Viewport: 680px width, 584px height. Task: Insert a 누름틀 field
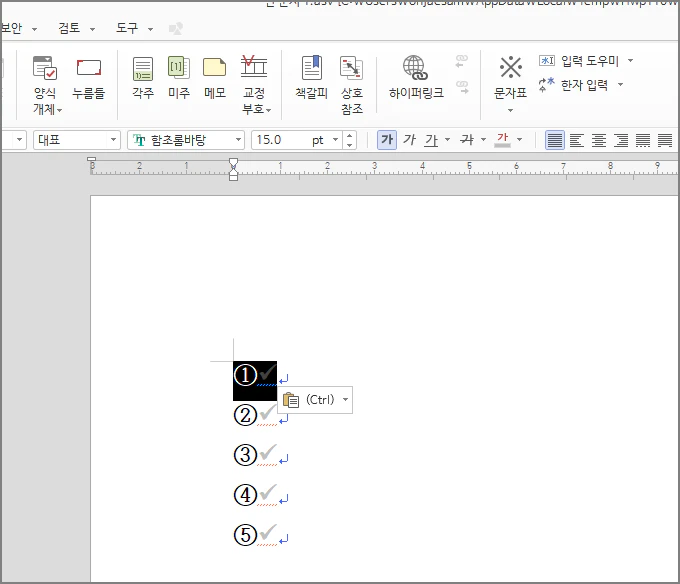coord(88,78)
